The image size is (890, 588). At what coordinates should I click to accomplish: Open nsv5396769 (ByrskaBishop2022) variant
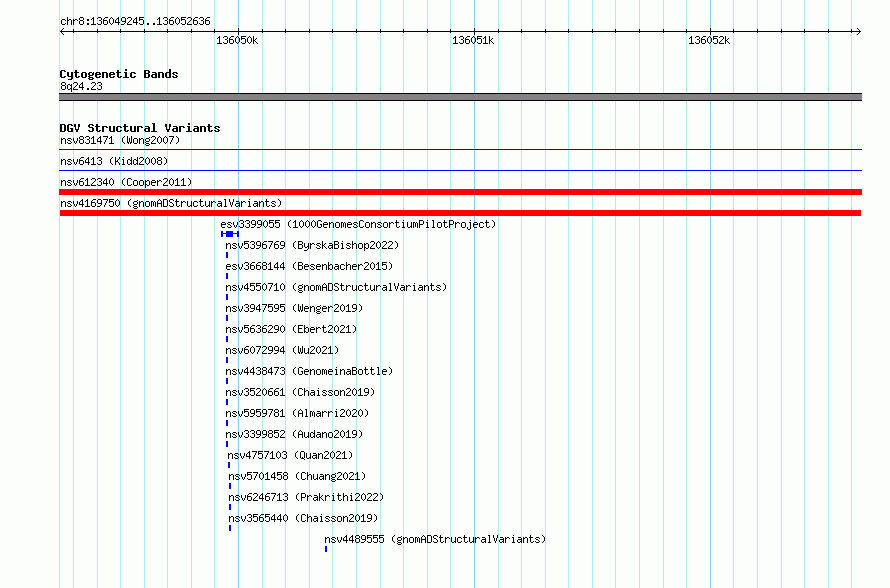(x=312, y=245)
